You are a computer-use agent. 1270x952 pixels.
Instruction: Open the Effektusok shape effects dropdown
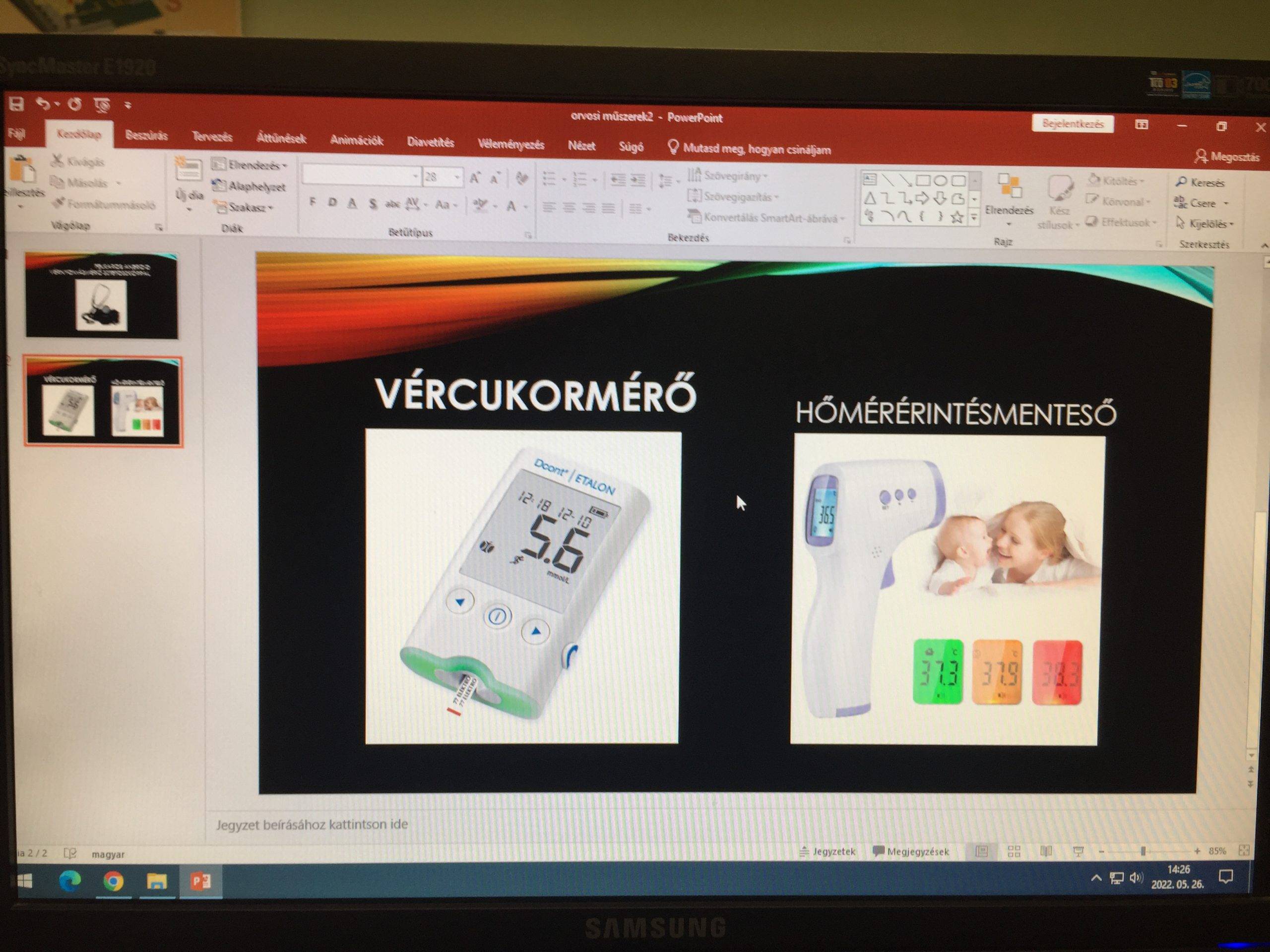[x=1121, y=223]
